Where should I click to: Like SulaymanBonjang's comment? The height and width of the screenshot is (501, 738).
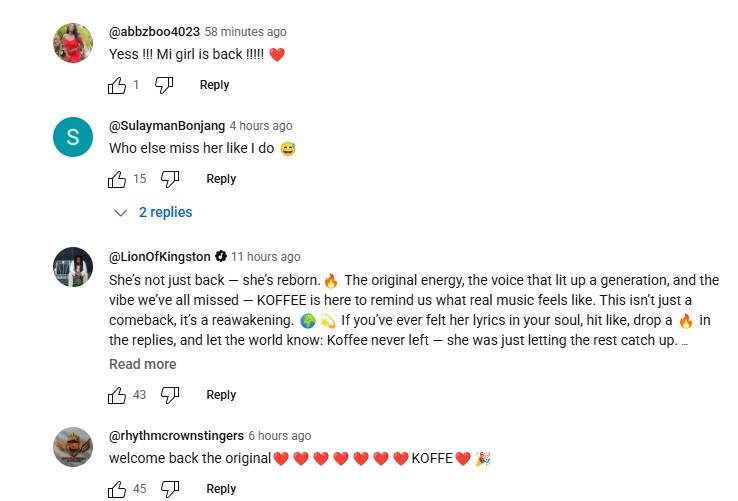(x=117, y=179)
